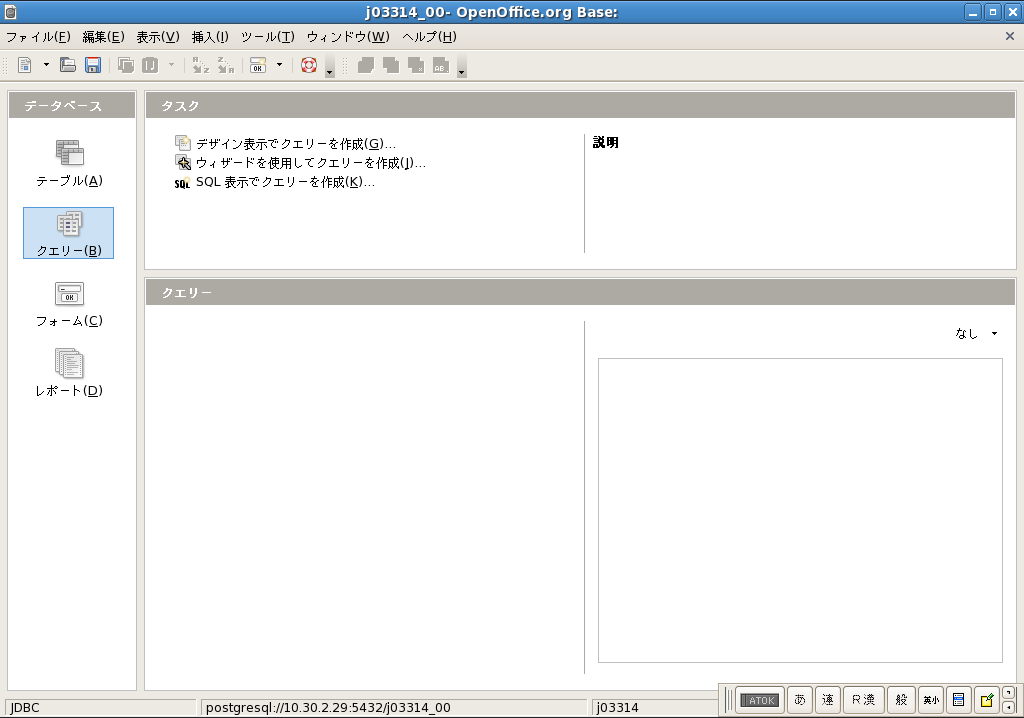Screen dimensions: 1024x718
Task: Click the R漢 button in ATOK palette
Action: click(863, 700)
